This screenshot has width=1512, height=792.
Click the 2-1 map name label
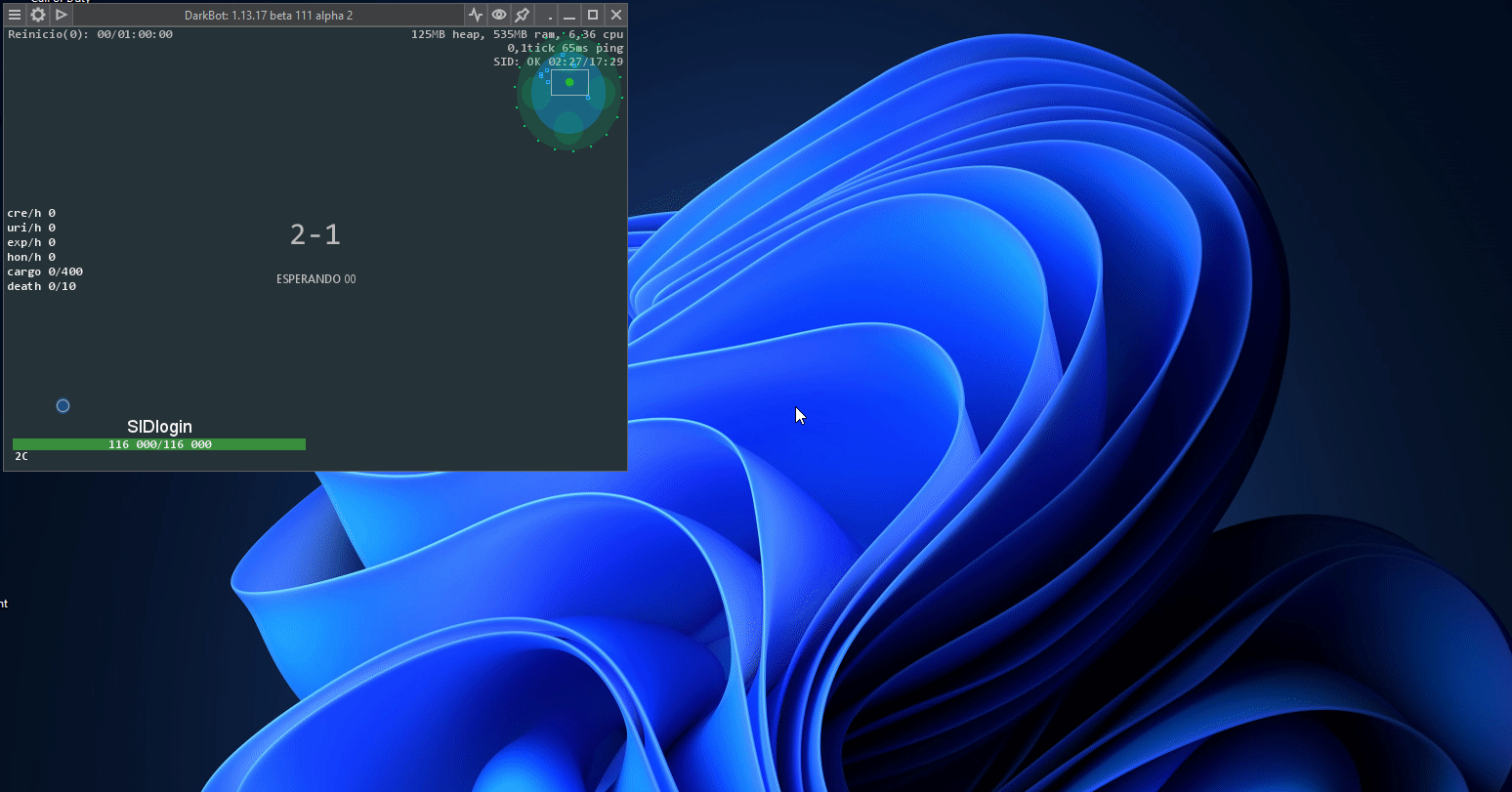click(x=315, y=234)
